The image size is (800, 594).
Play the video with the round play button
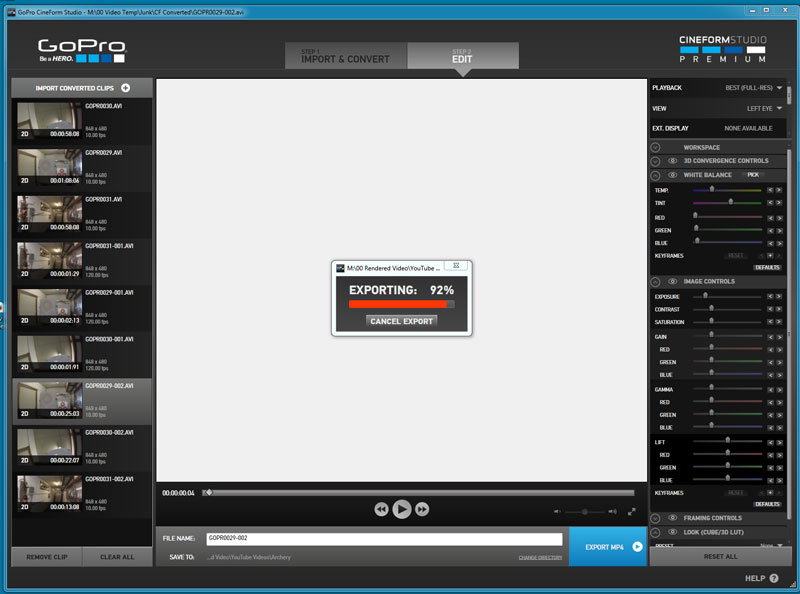pyautogui.click(x=402, y=509)
